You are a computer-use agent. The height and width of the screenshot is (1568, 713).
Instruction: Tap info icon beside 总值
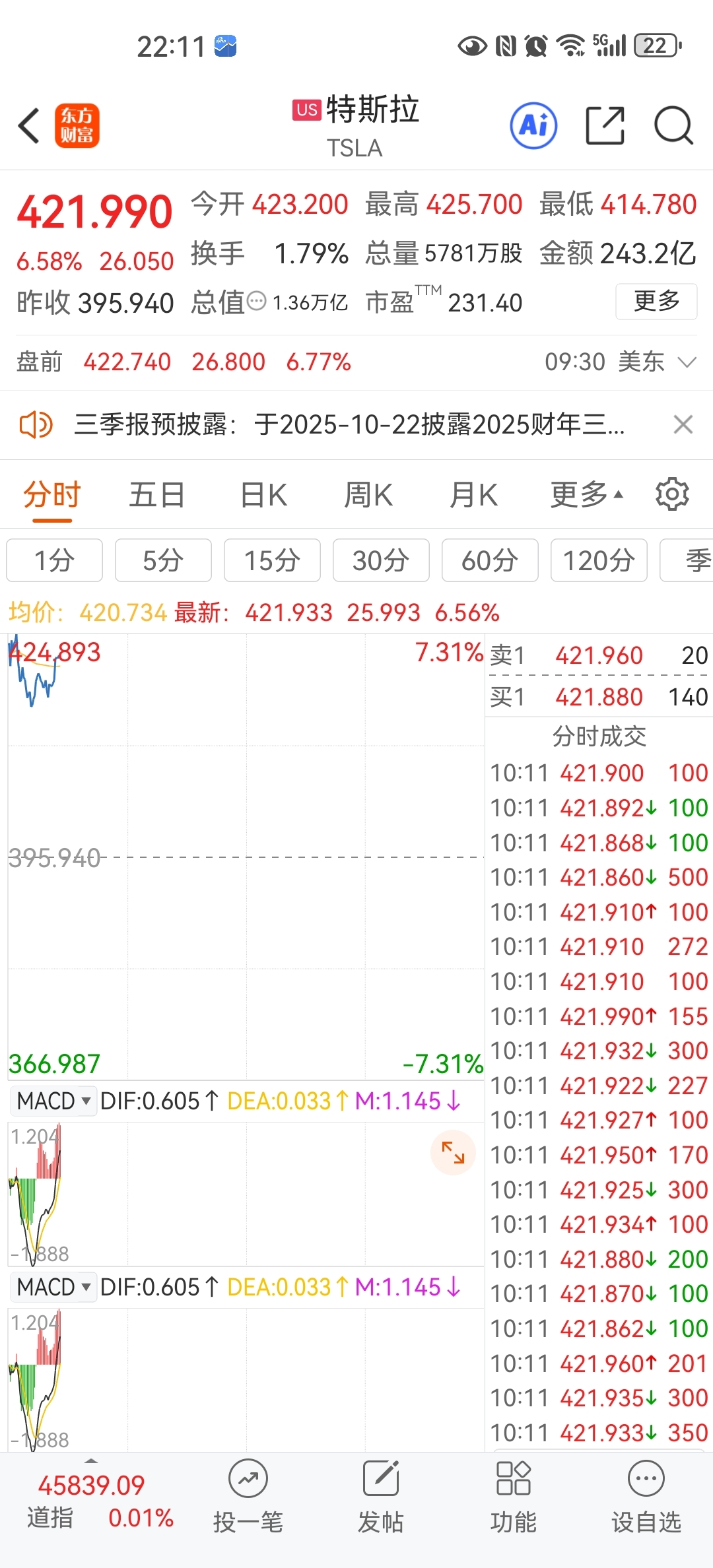coord(256,302)
